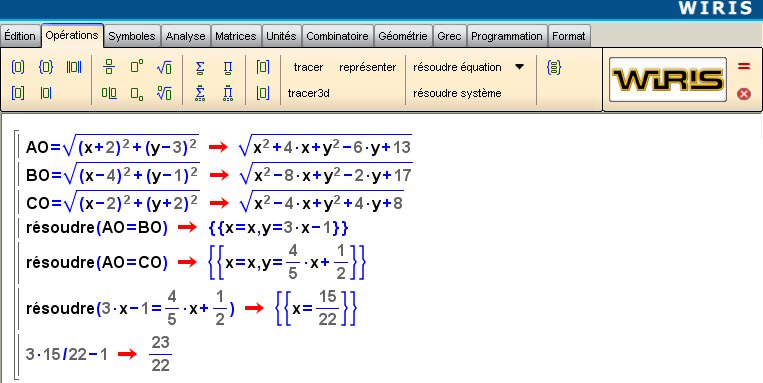This screenshot has width=763, height=383.
Task: Open the Analyse tab
Action: point(185,36)
